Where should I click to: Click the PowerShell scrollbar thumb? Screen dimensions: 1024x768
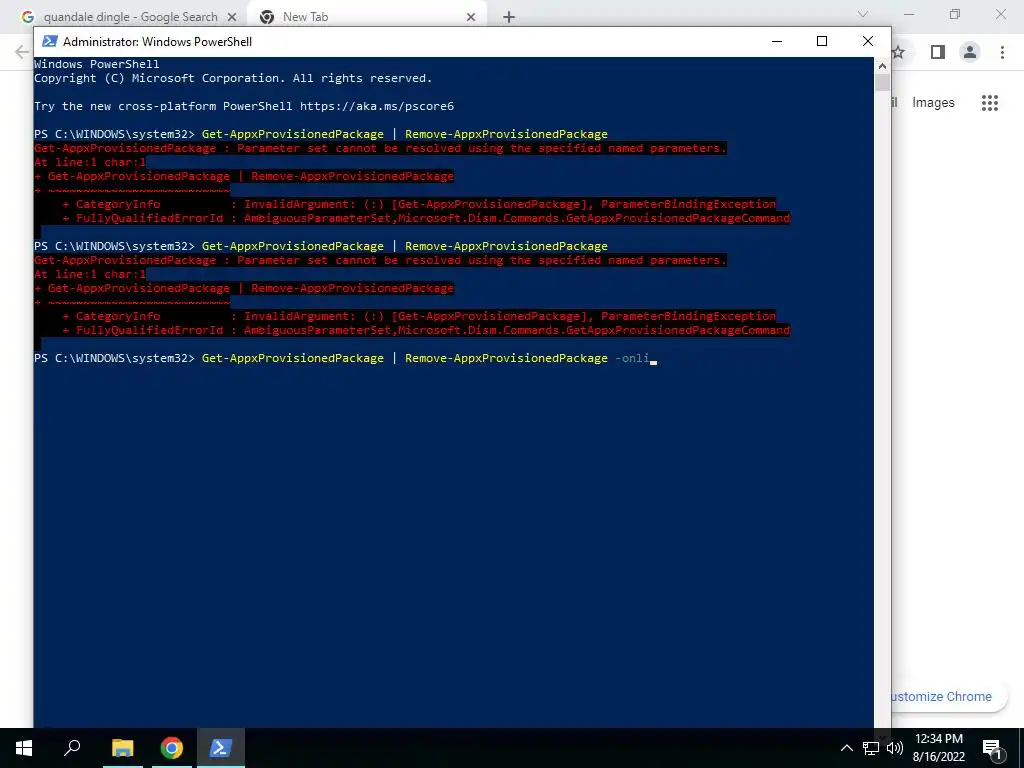click(882, 82)
